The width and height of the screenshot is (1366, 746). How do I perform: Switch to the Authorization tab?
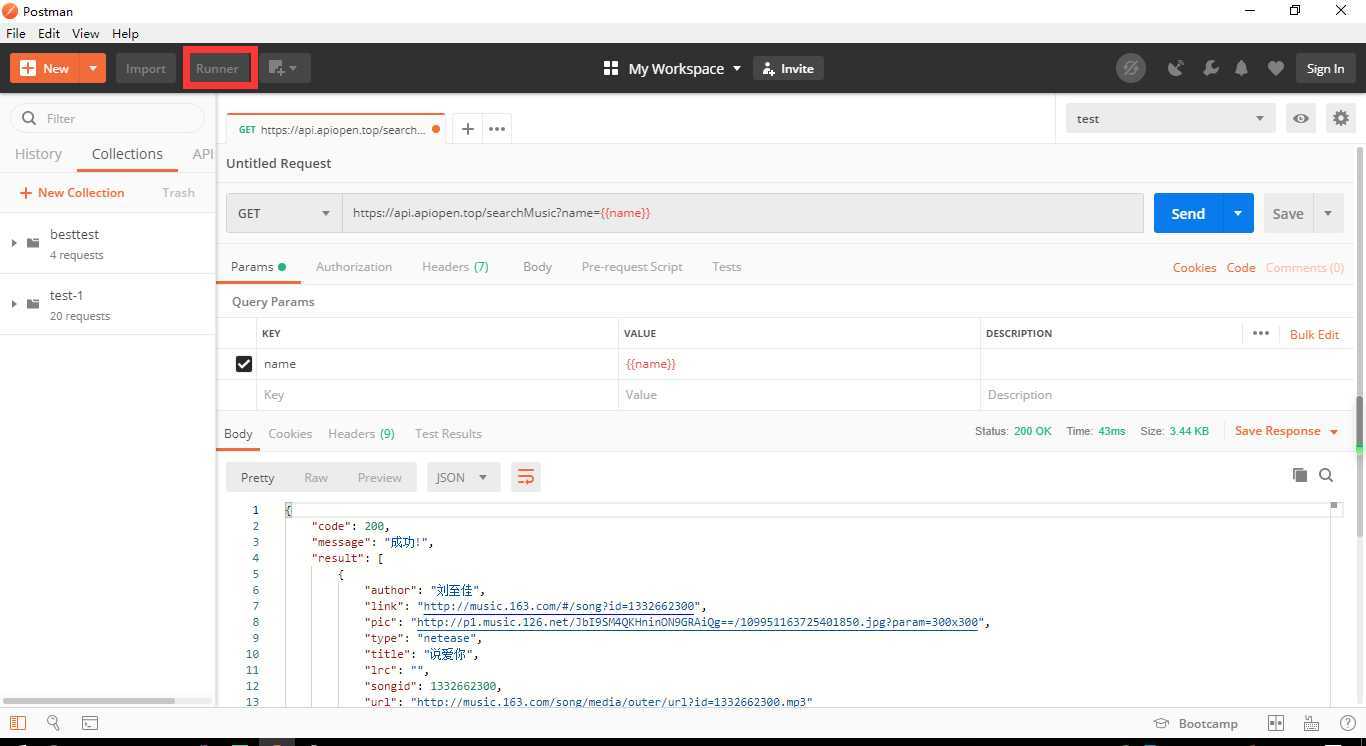(354, 267)
